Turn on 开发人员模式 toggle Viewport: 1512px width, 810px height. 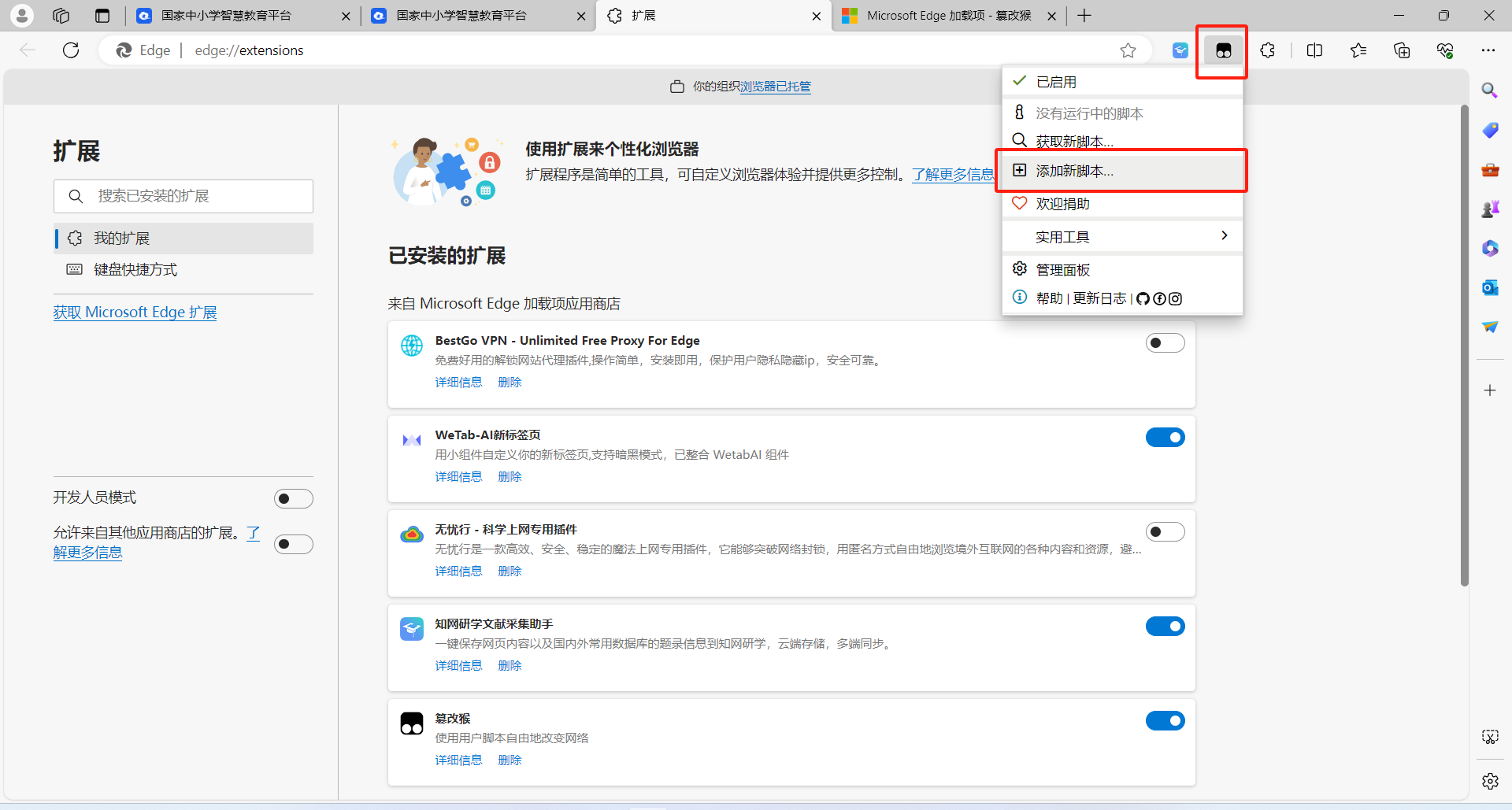(x=293, y=498)
